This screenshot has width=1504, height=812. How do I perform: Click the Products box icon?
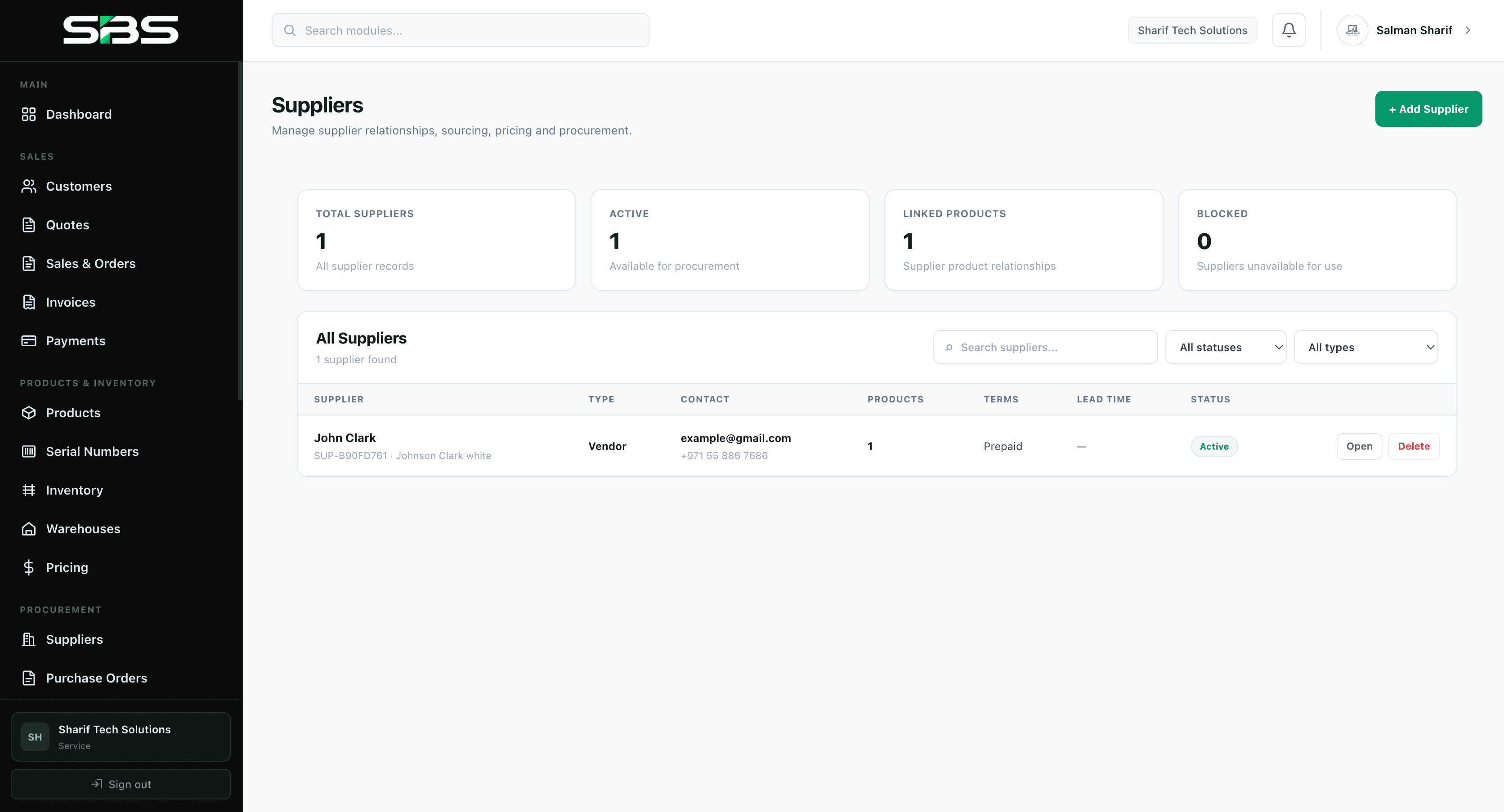(x=29, y=413)
